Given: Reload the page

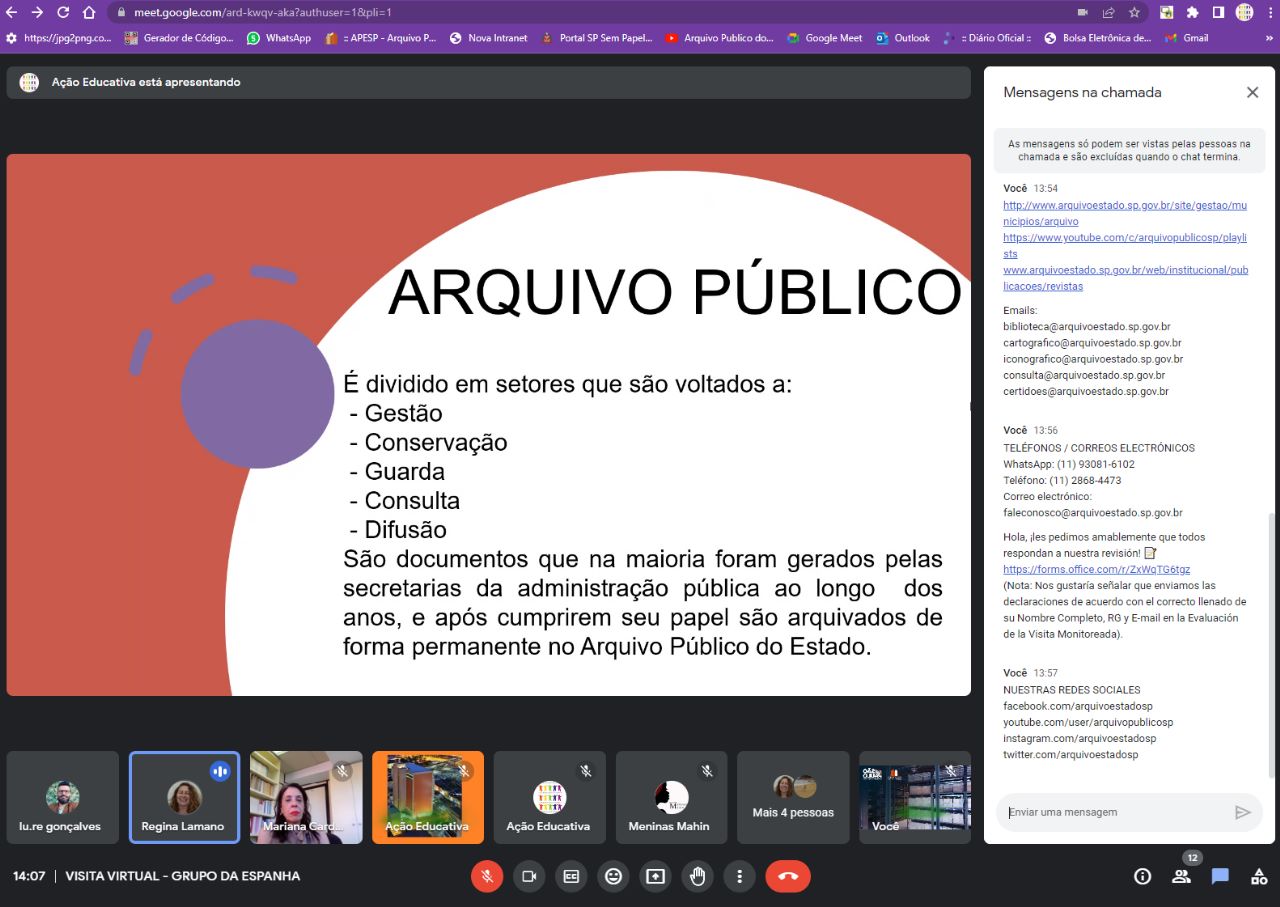Looking at the screenshot, I should coord(63,13).
